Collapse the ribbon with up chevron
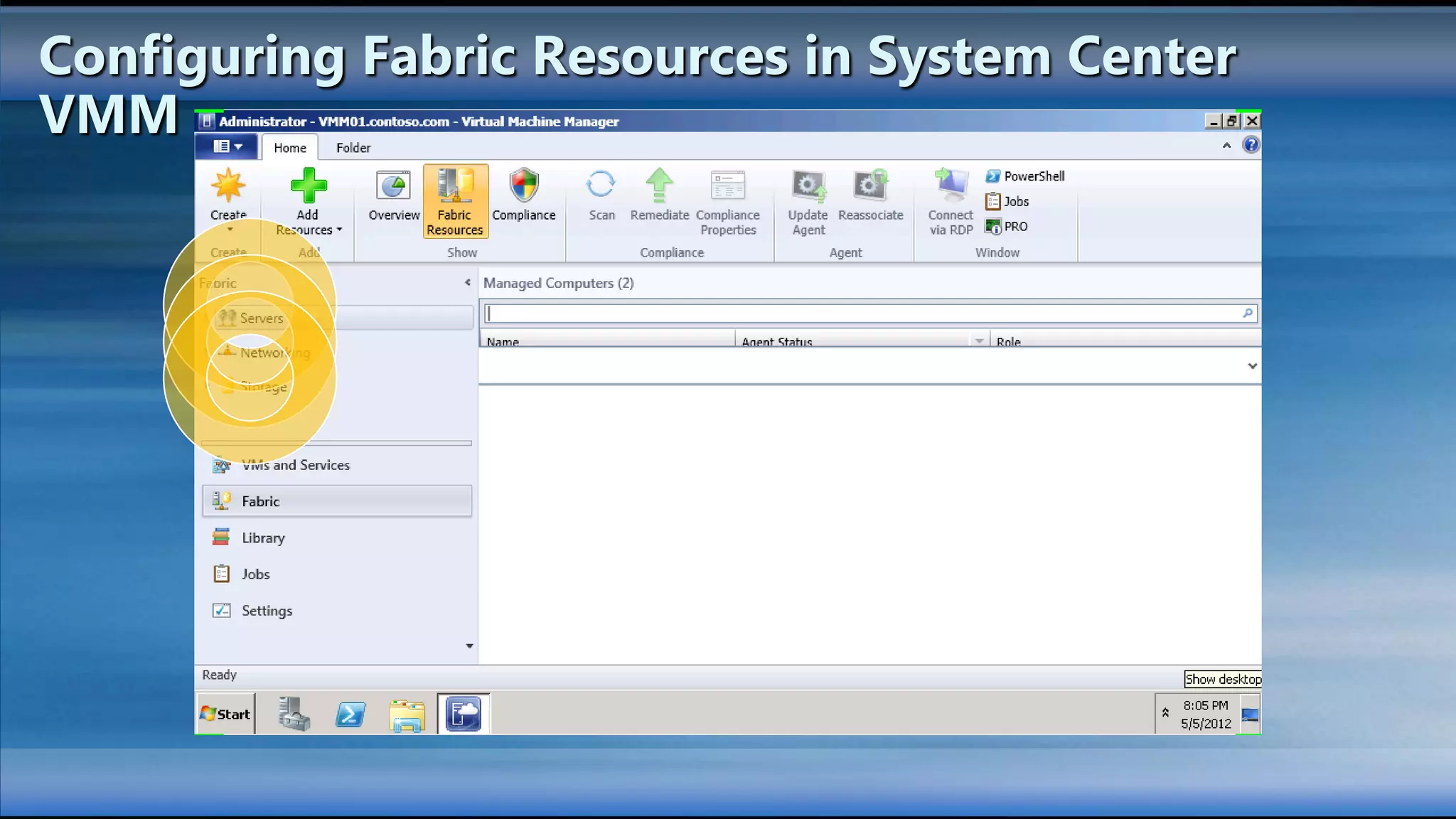 click(x=1226, y=145)
